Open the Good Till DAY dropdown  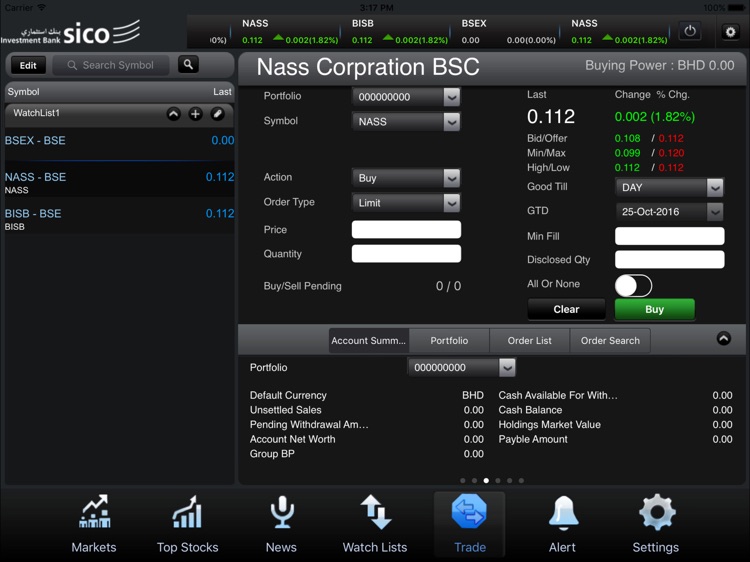coord(669,187)
